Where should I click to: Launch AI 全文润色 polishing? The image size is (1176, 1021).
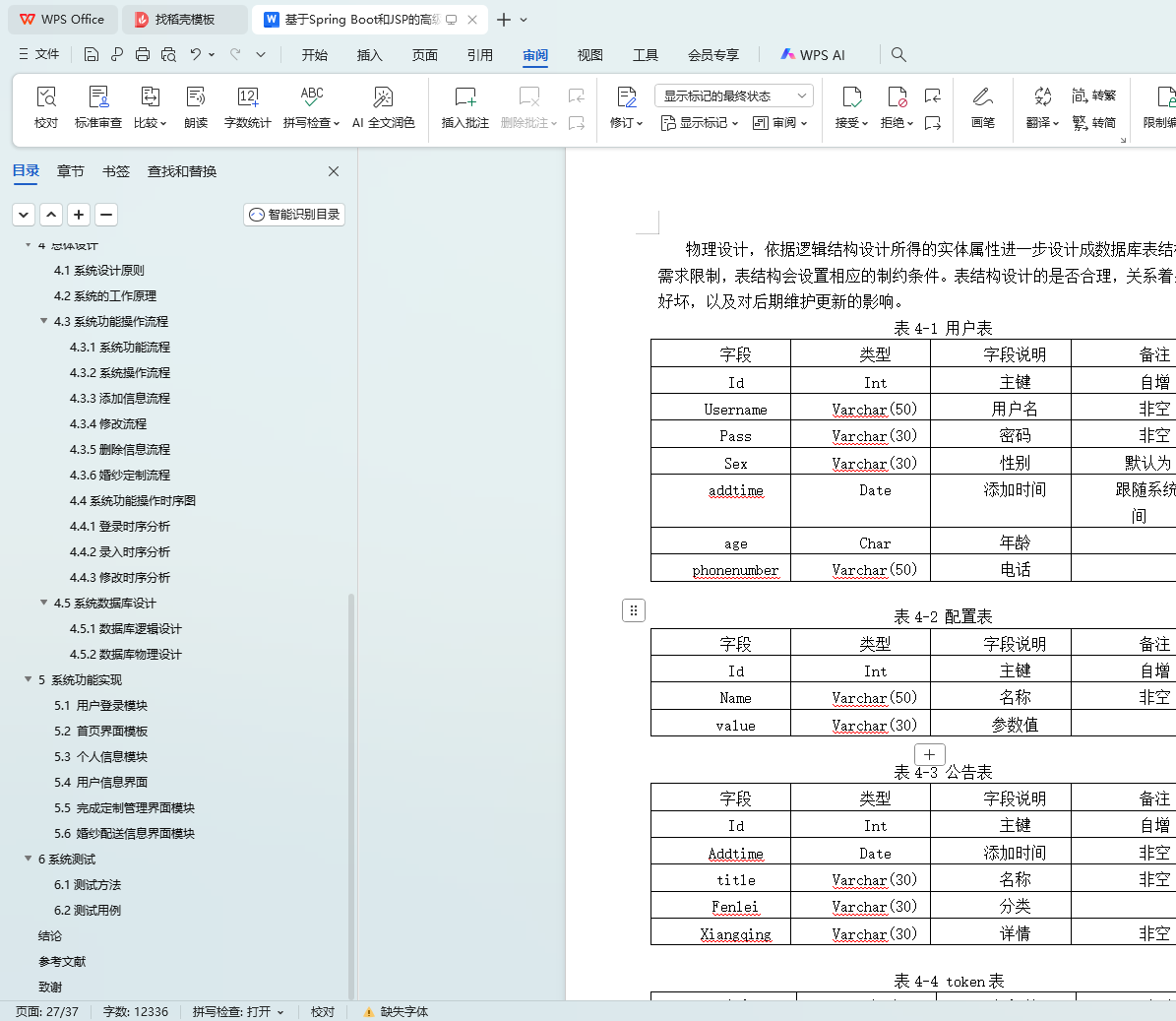click(x=383, y=106)
